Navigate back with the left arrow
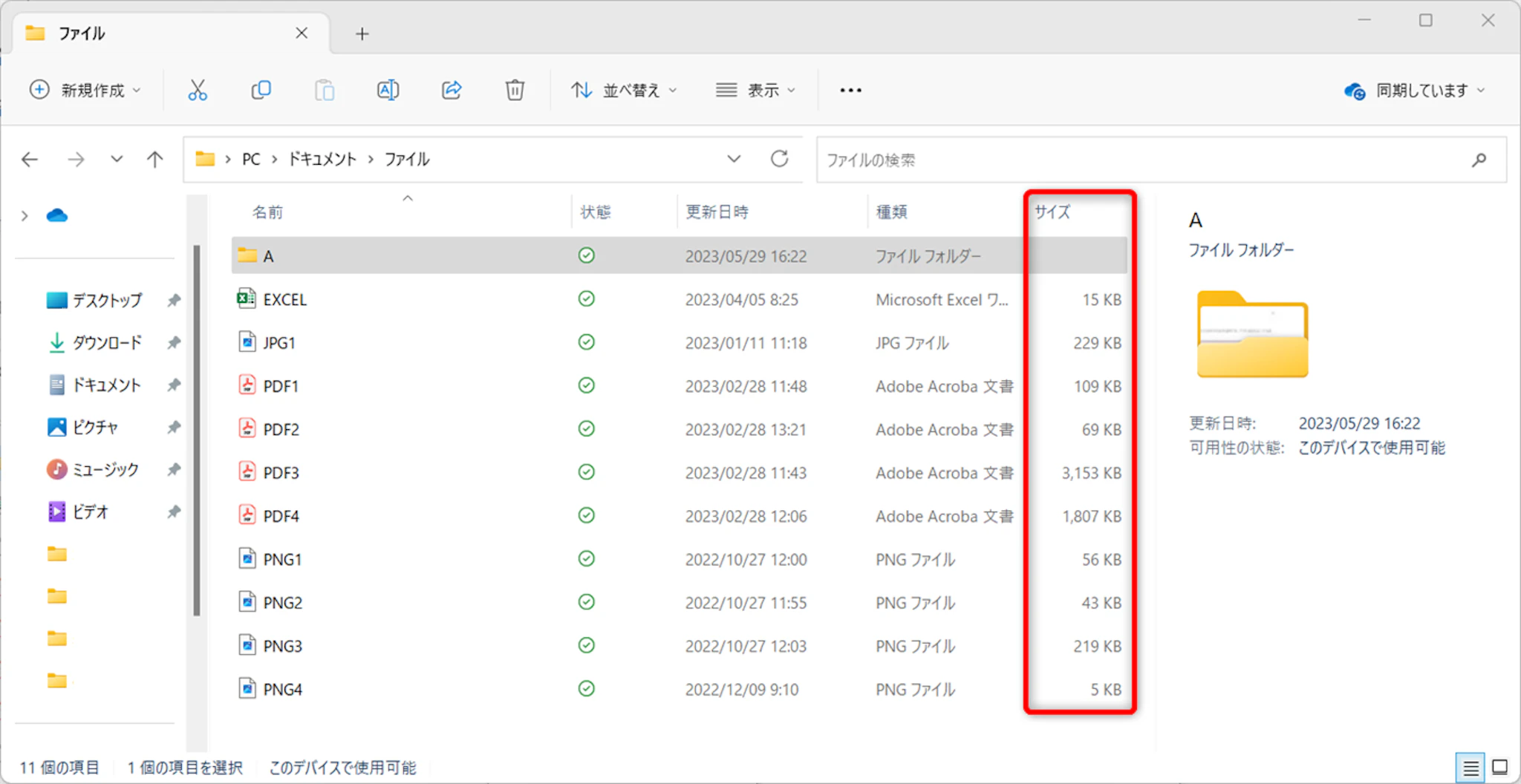This screenshot has width=1521, height=784. [30, 160]
